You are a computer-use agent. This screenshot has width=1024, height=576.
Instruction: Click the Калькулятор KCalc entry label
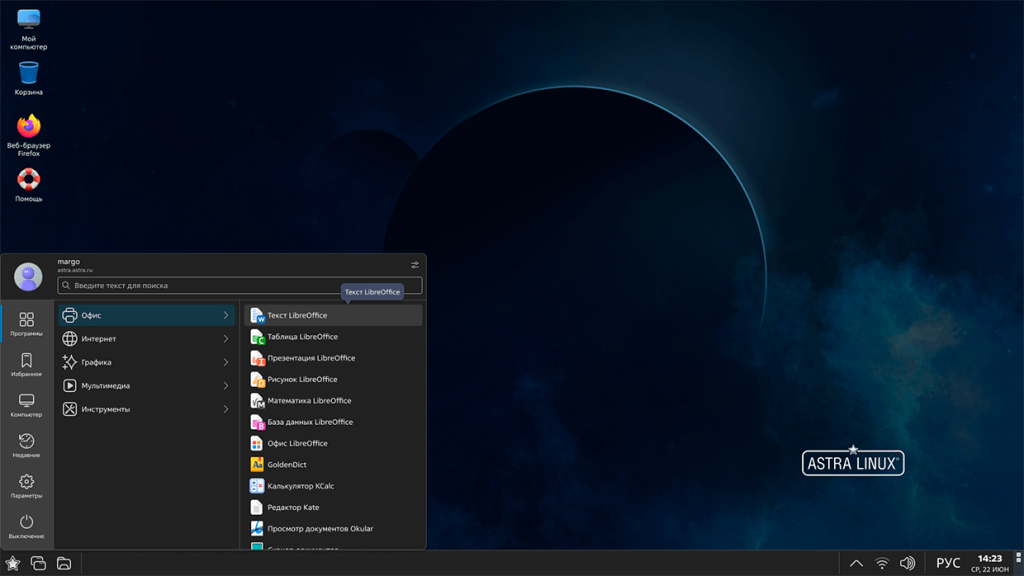(300, 486)
